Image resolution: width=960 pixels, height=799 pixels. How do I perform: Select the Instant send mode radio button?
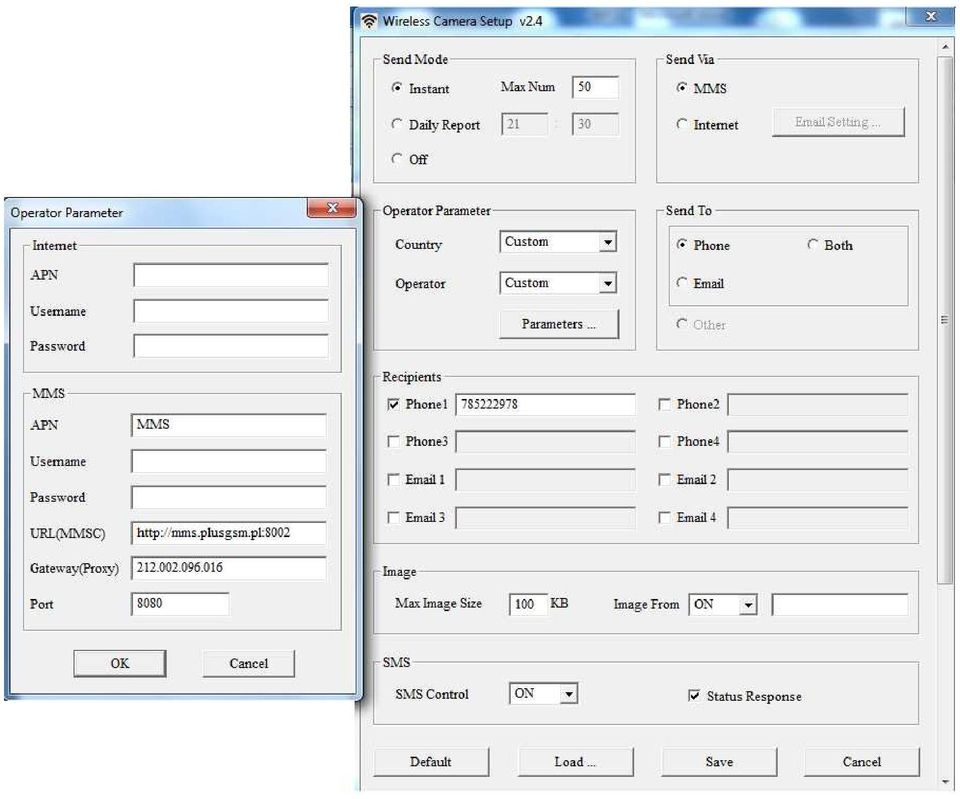pyautogui.click(x=397, y=88)
